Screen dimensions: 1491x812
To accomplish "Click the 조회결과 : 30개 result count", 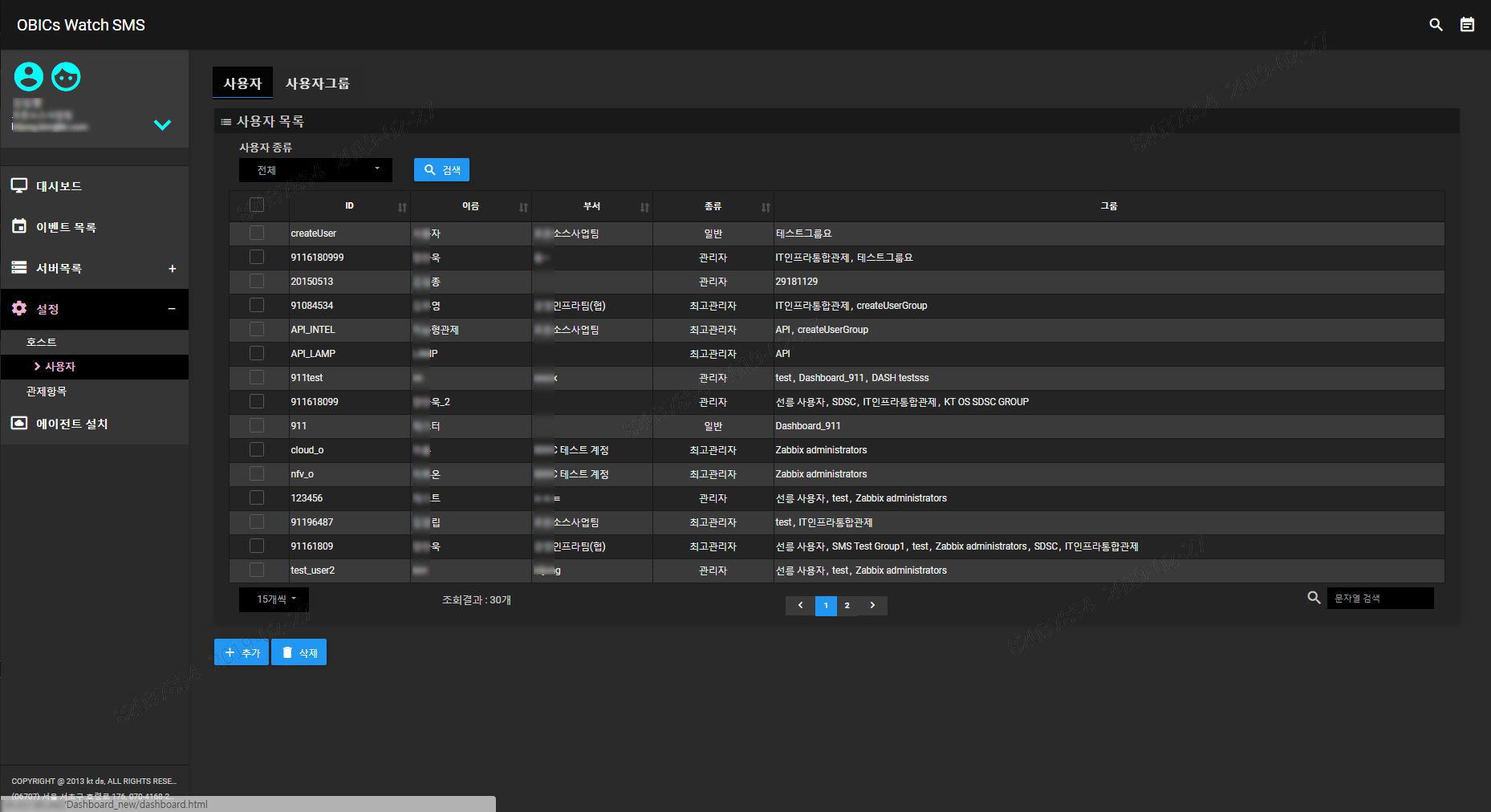I will click(x=477, y=600).
